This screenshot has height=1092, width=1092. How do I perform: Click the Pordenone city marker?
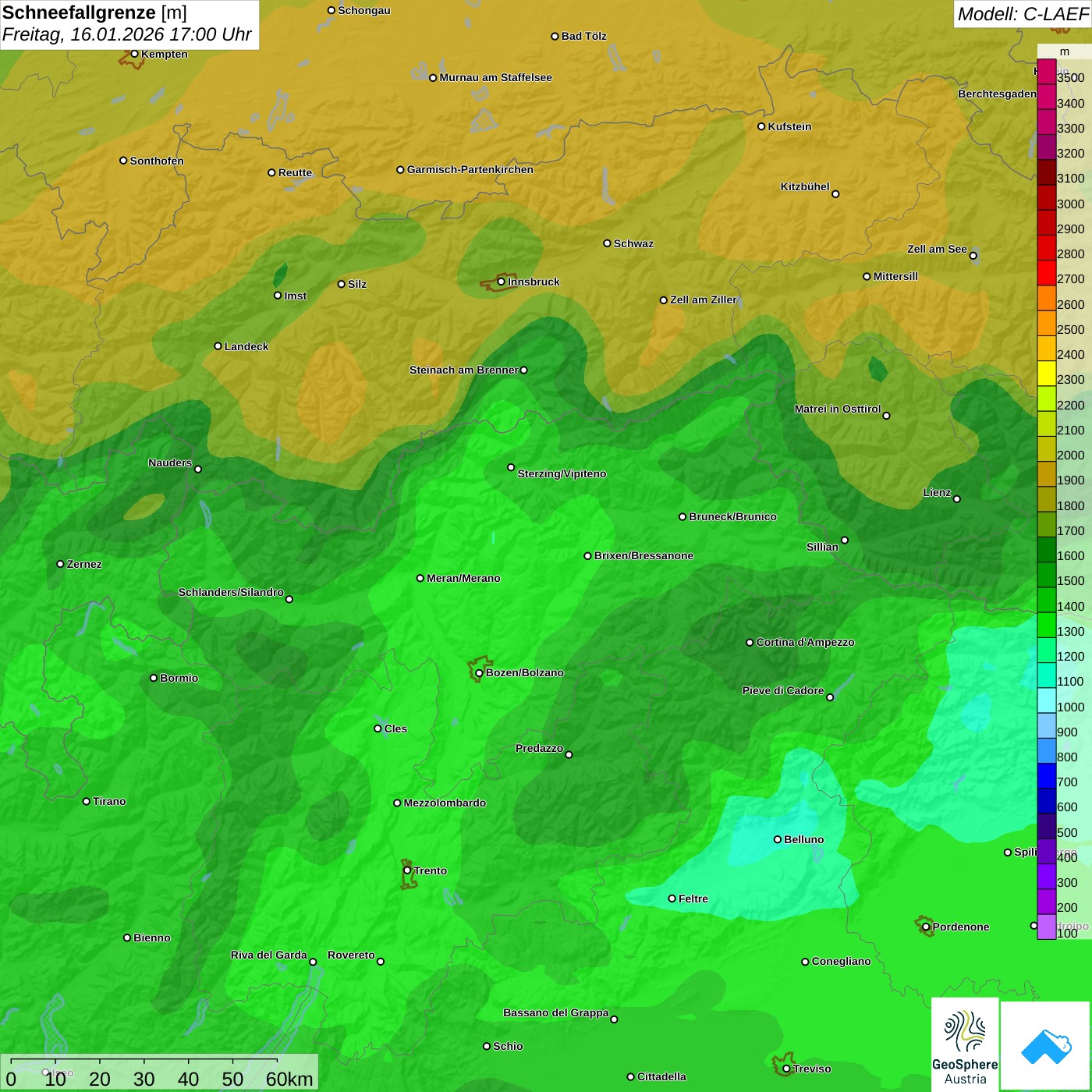pyautogui.click(x=926, y=927)
